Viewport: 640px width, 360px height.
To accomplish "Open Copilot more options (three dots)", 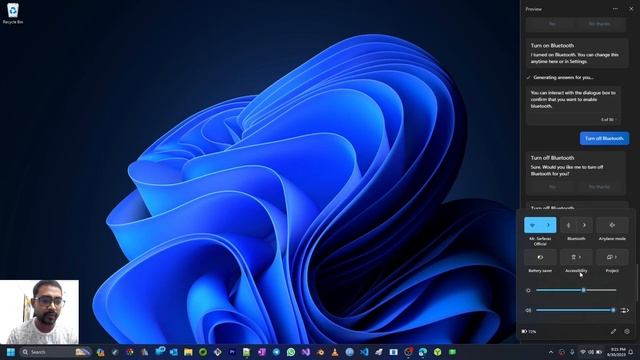I will pyautogui.click(x=615, y=9).
